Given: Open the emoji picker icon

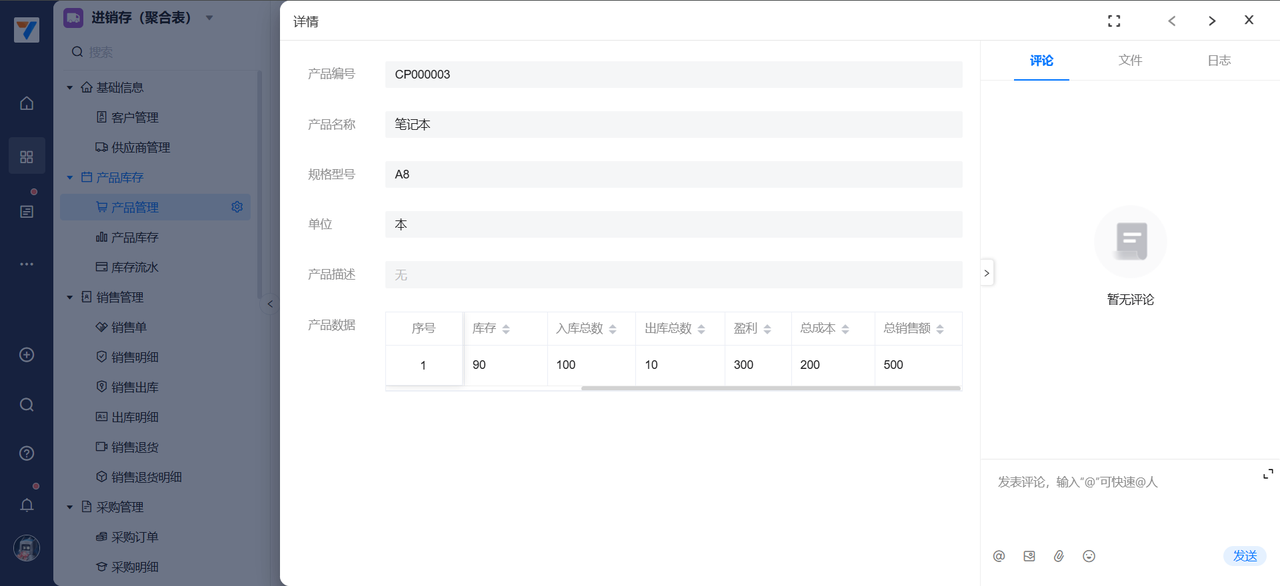Looking at the screenshot, I should click(x=1089, y=556).
